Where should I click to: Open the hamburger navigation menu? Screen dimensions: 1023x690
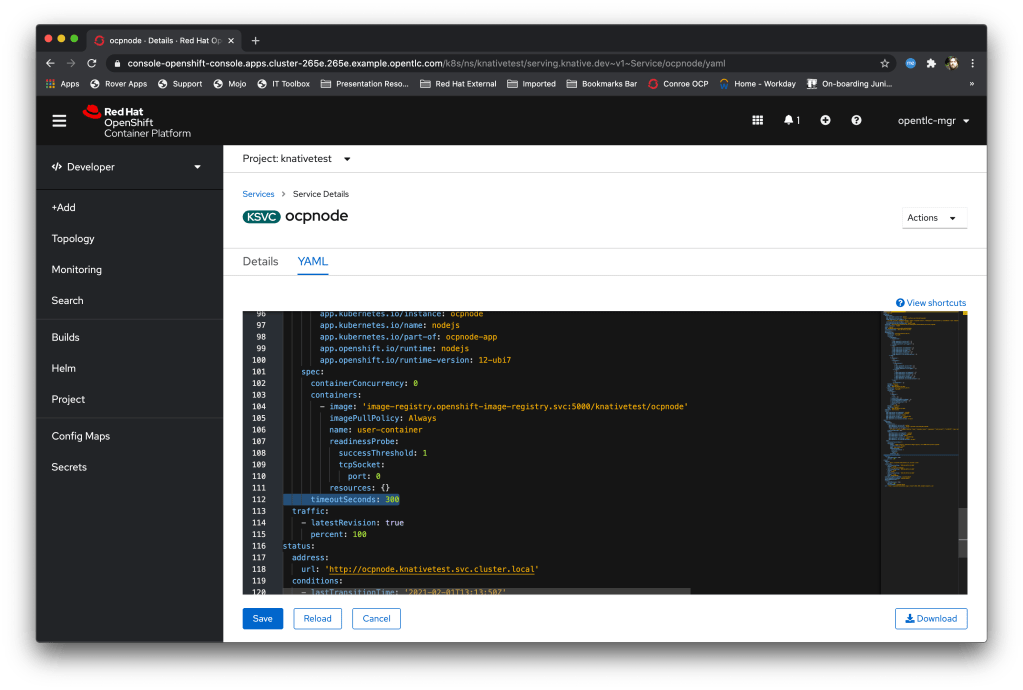click(x=60, y=120)
